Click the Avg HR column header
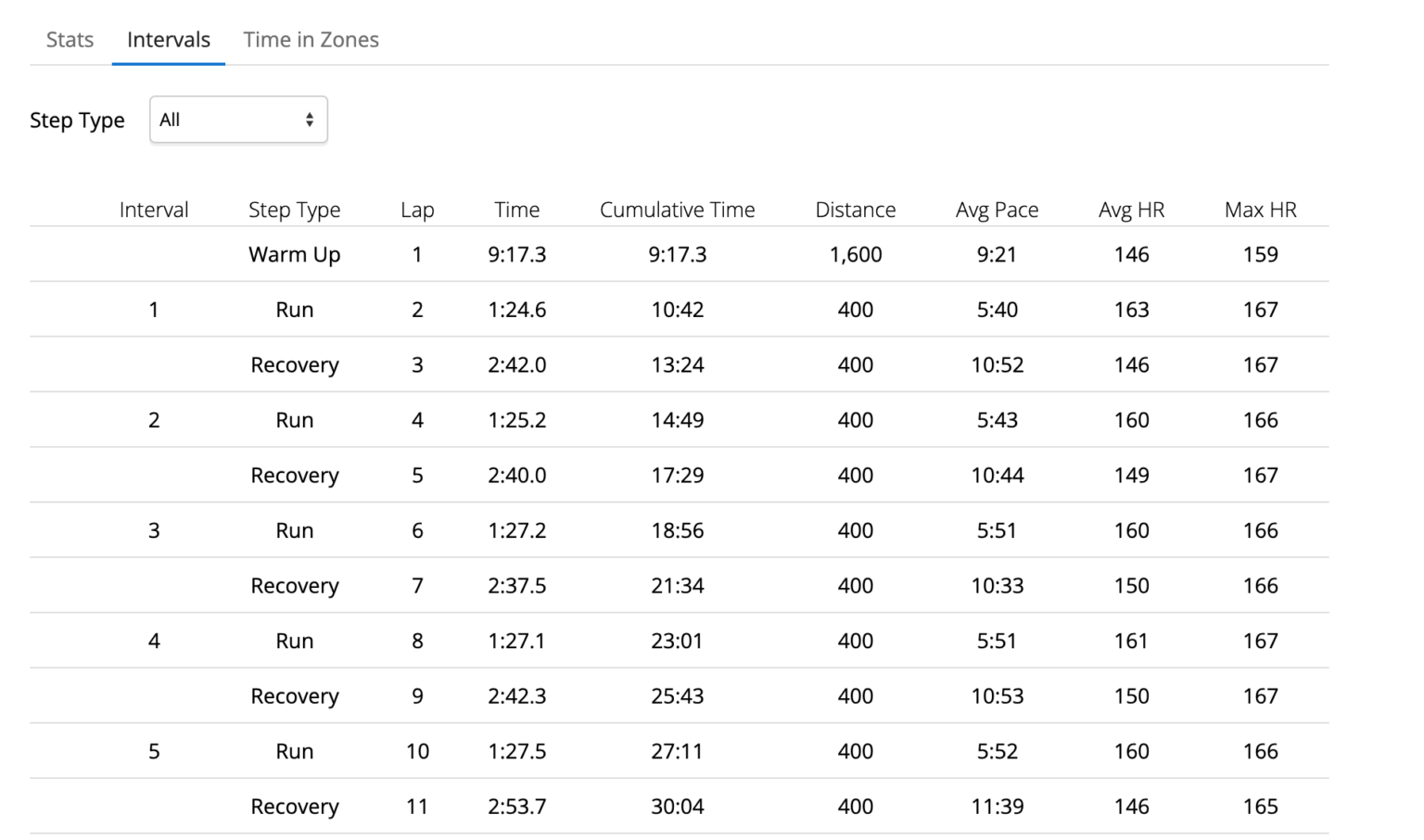 click(x=1132, y=210)
